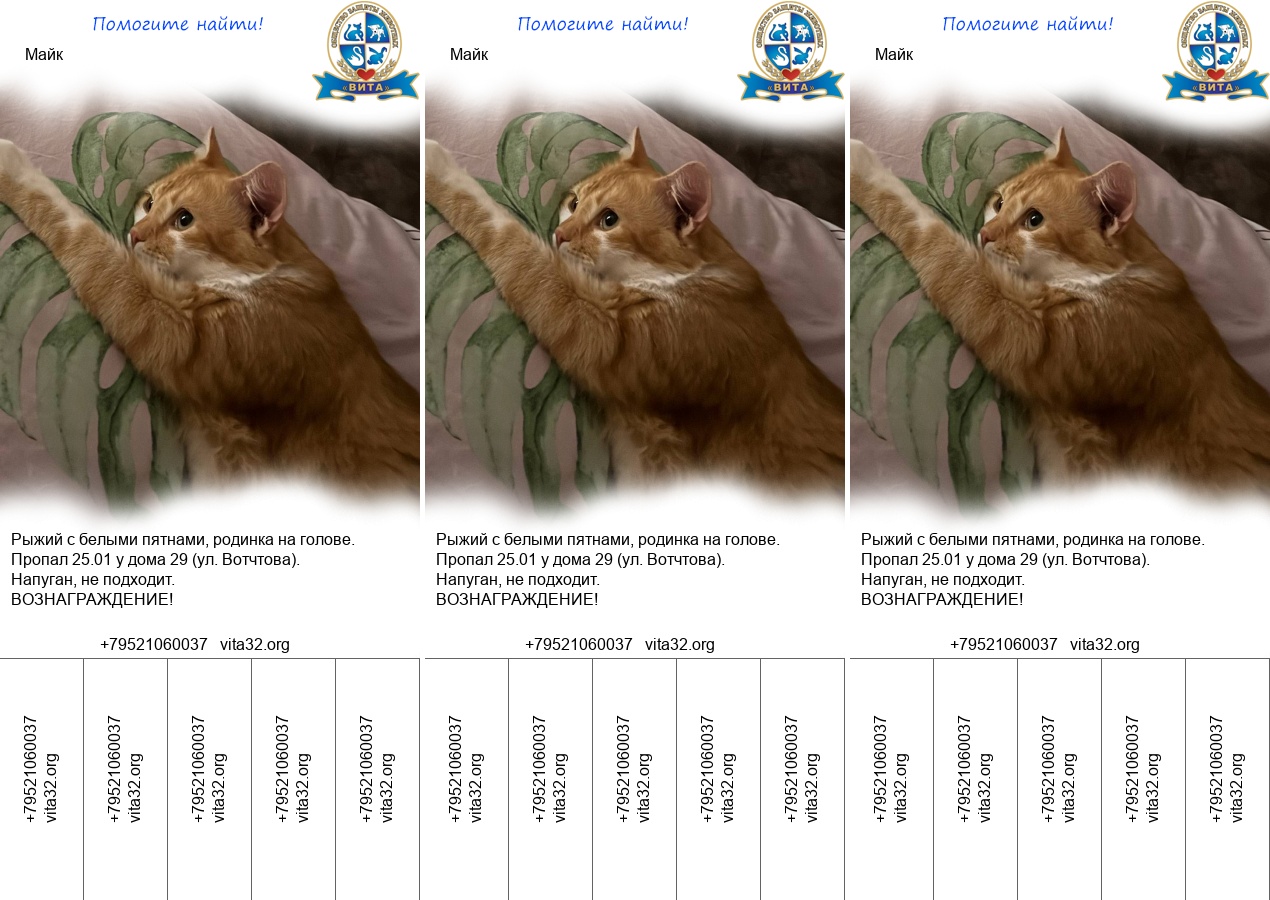Click the Vita logo on the right flyer

point(1215,52)
